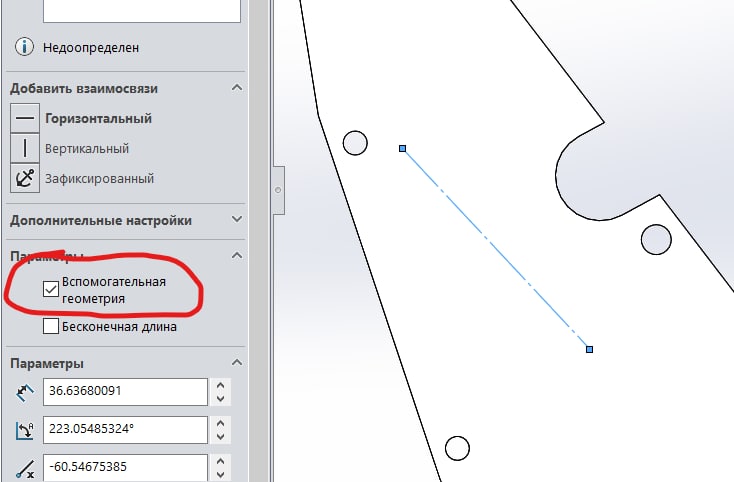The height and width of the screenshot is (482, 734).
Task: Increase the length value with up arrow
Action: point(220,386)
